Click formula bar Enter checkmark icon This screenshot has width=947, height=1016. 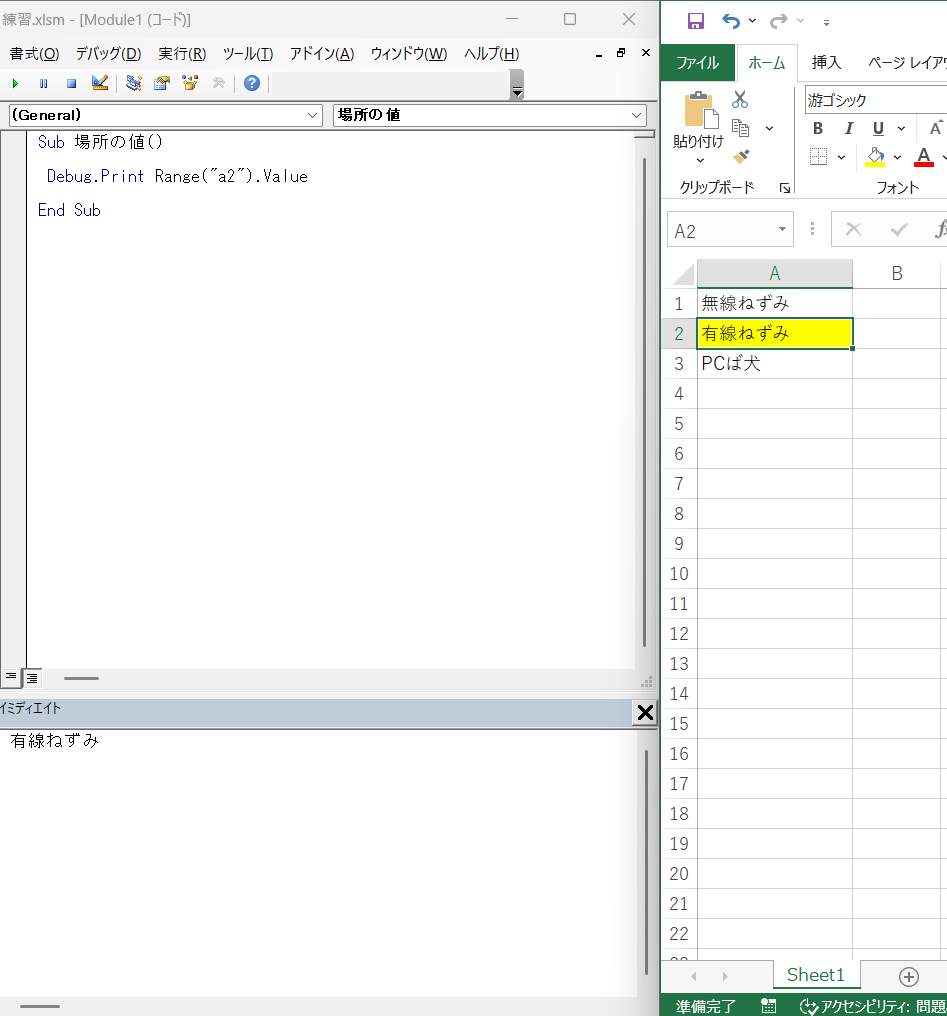point(898,229)
